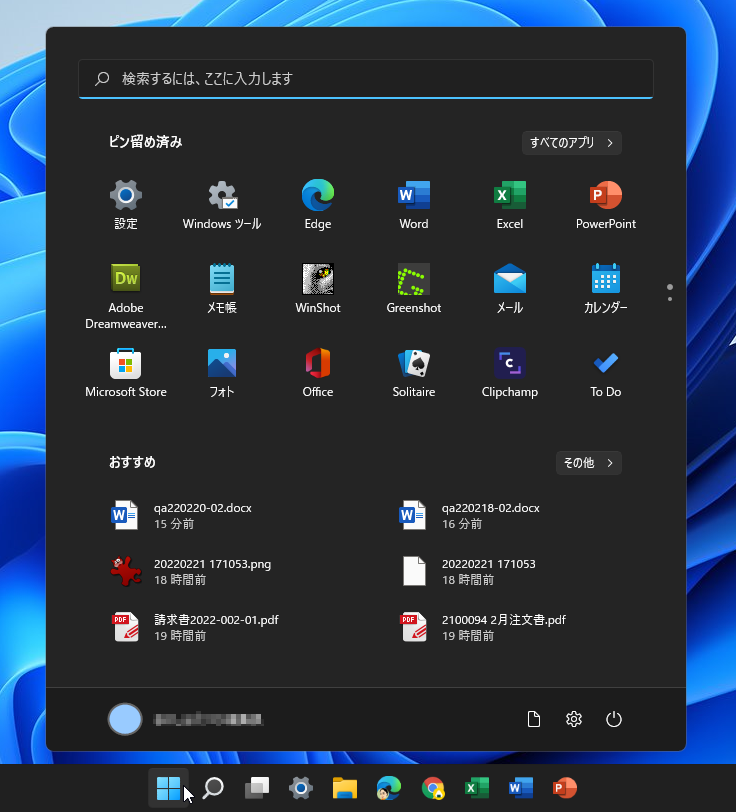This screenshot has width=736, height=812.
Task: Launch Windows ツール from pinned apps
Action: [222, 205]
